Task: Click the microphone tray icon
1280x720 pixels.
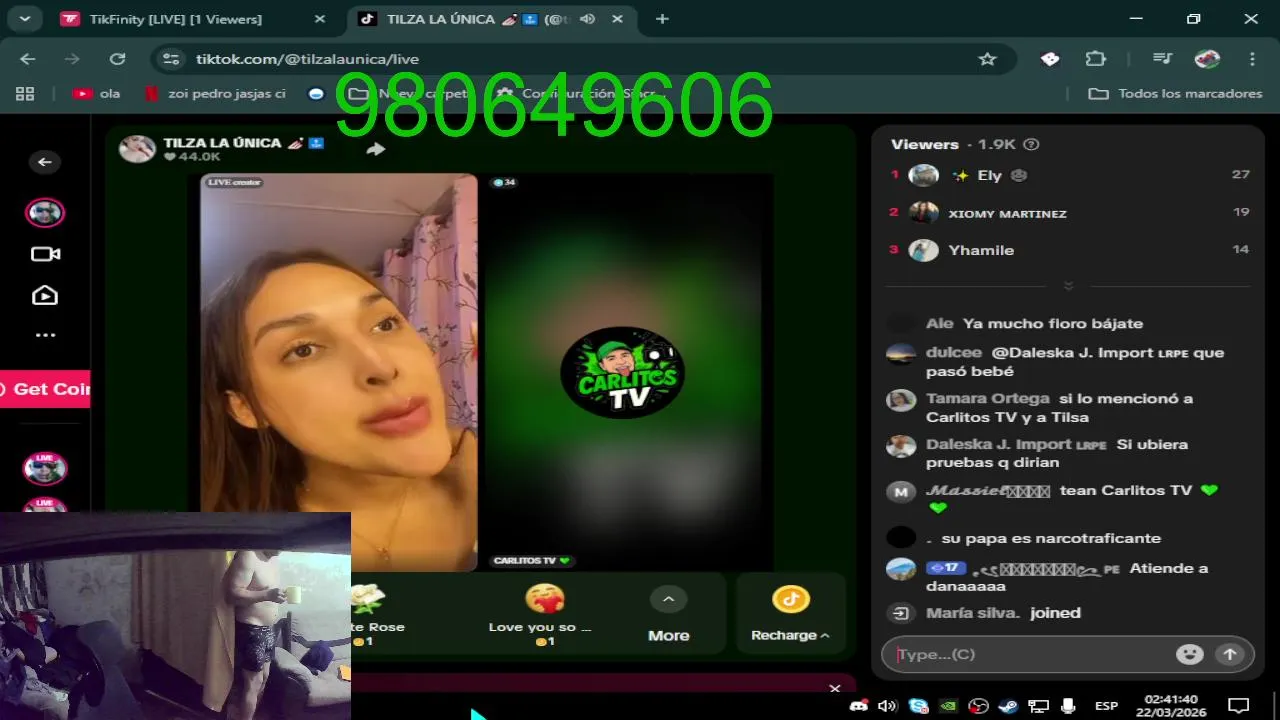Action: pyautogui.click(x=1068, y=705)
